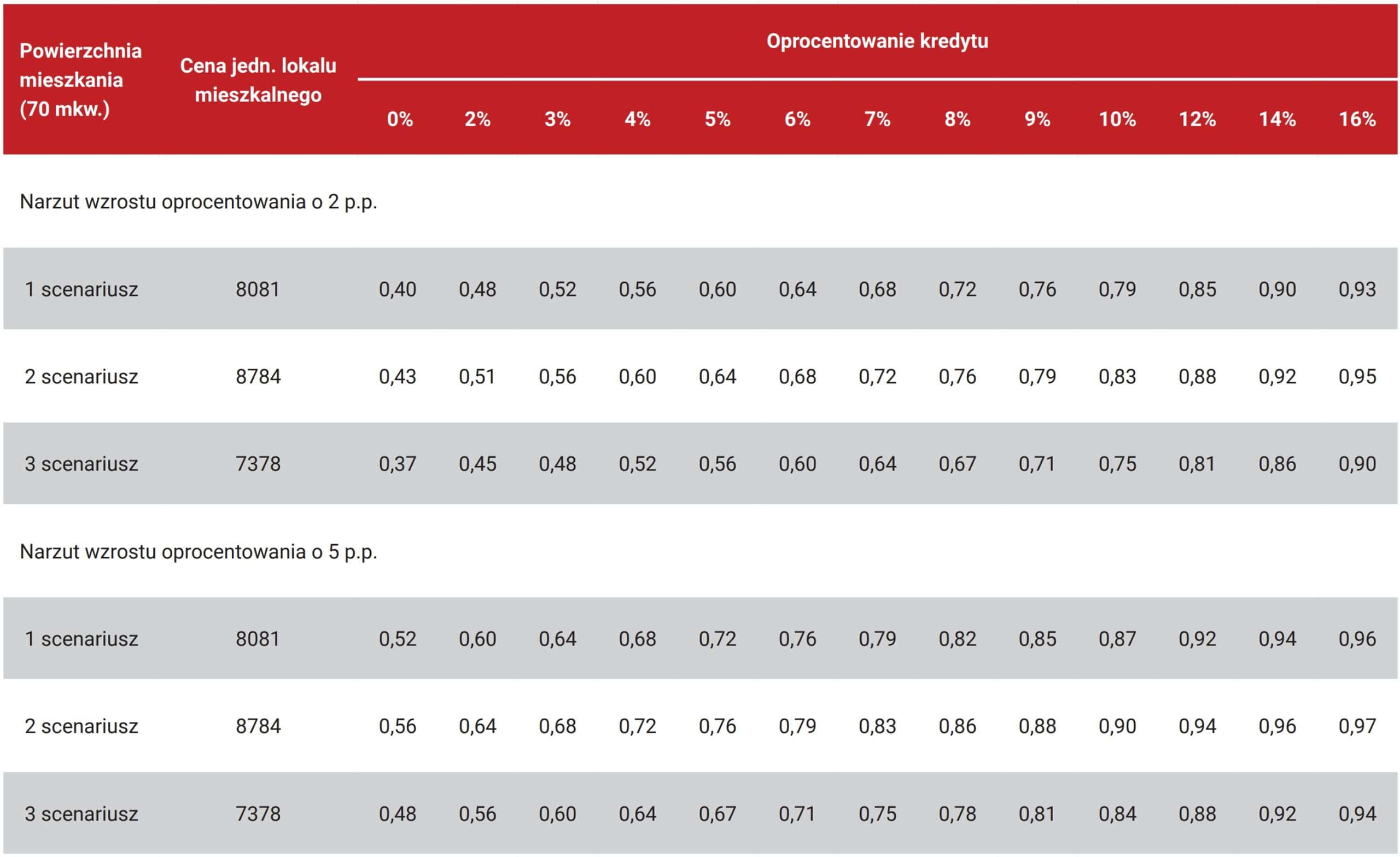1400x857 pixels.
Task: Click the 0,93 value in the 16% column
Action: [x=1357, y=289]
